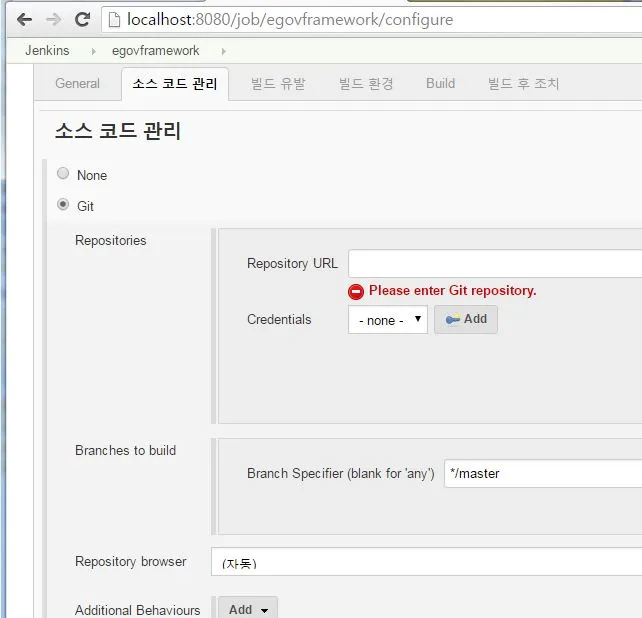This screenshot has width=642, height=618.
Task: Open the egovframework breadcrumb link
Action: pos(156,50)
